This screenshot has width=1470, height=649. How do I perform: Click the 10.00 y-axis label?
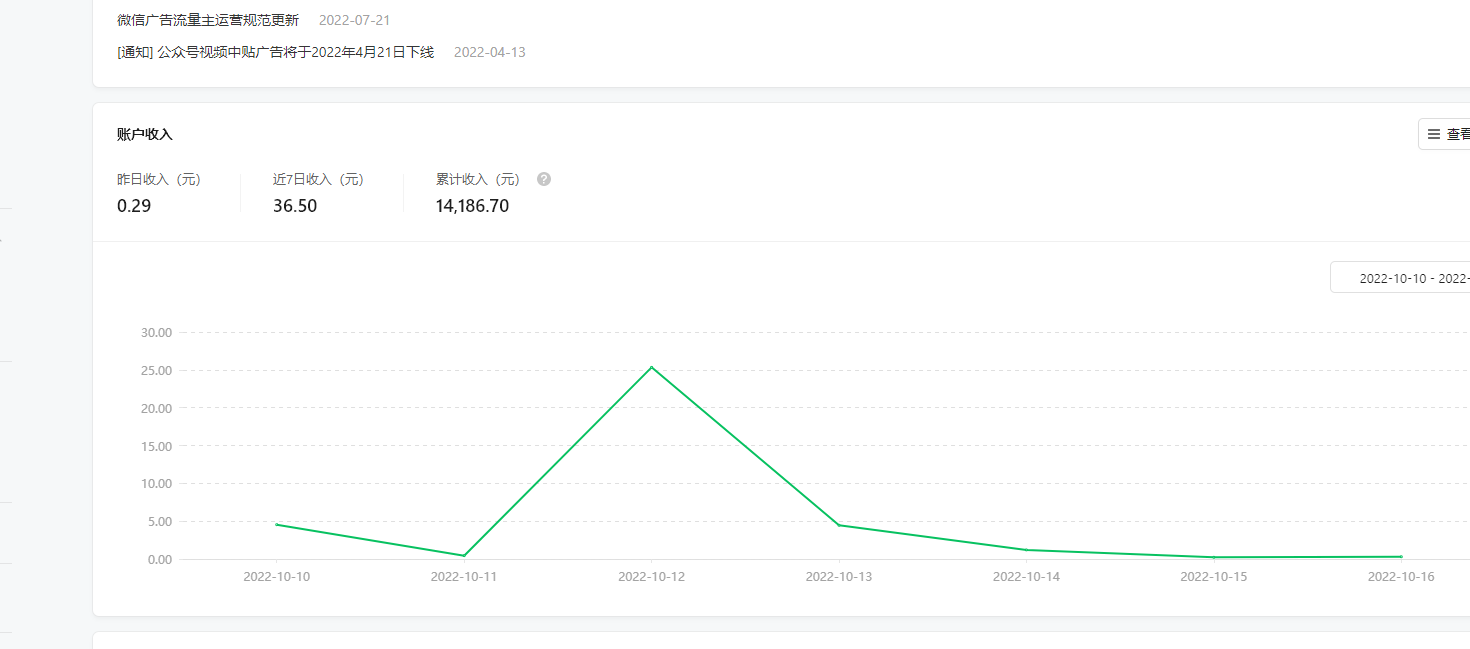155,483
